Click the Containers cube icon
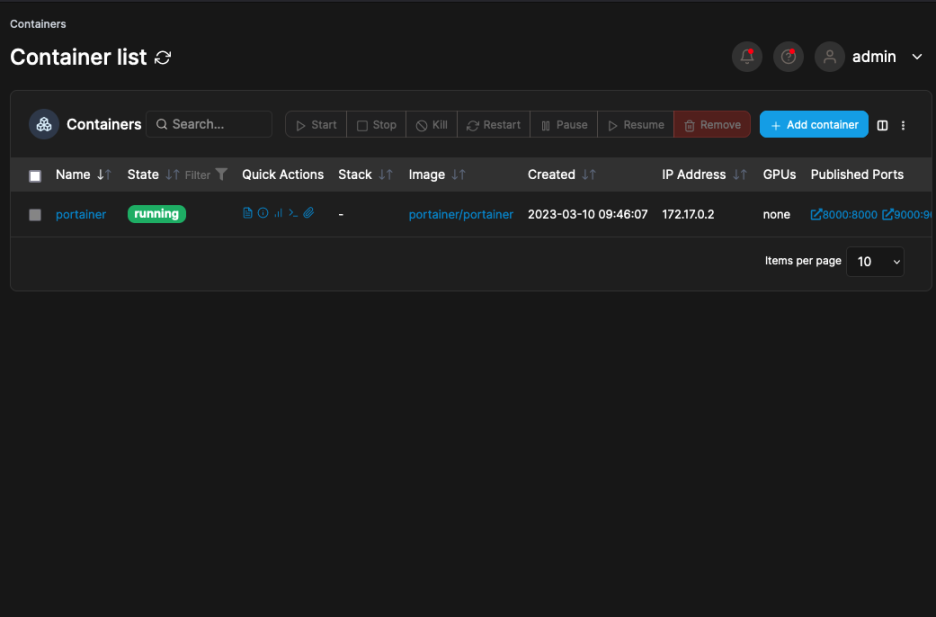 point(44,124)
